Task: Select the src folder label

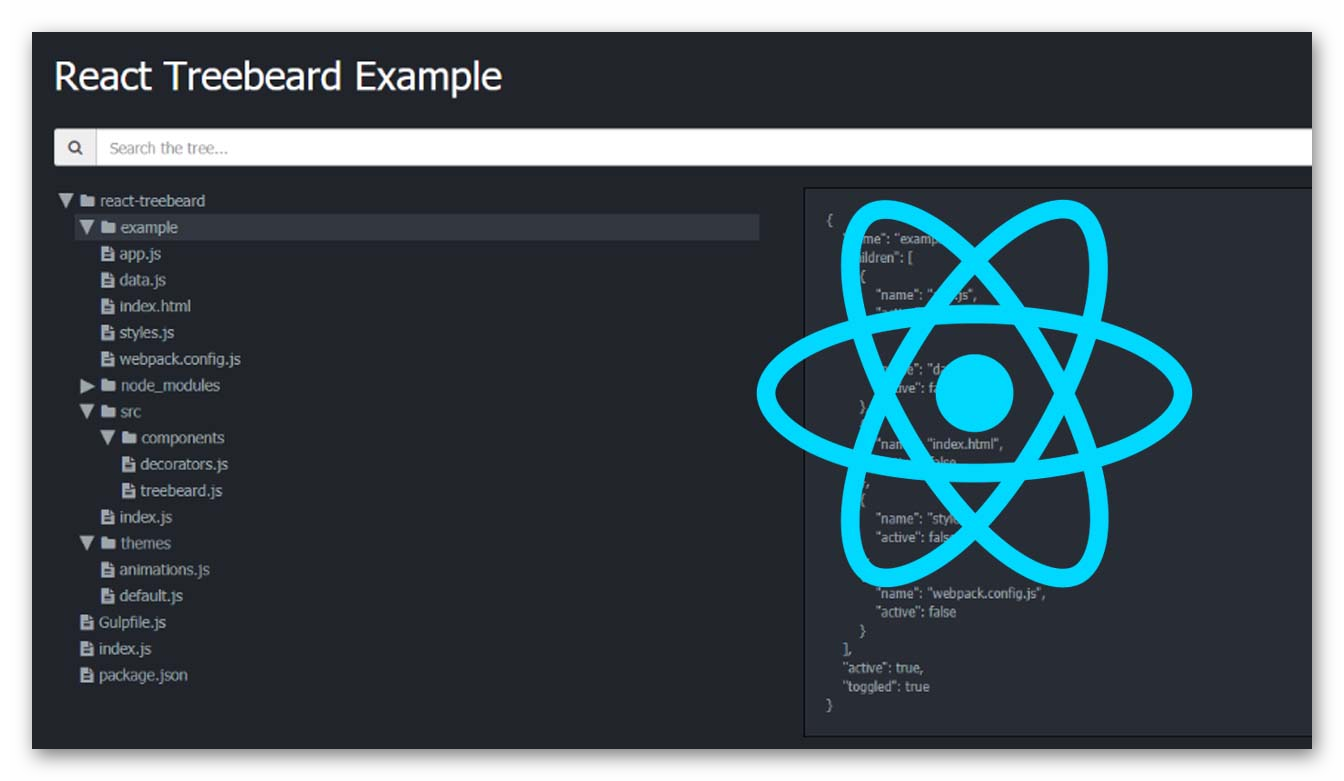Action: [131, 411]
